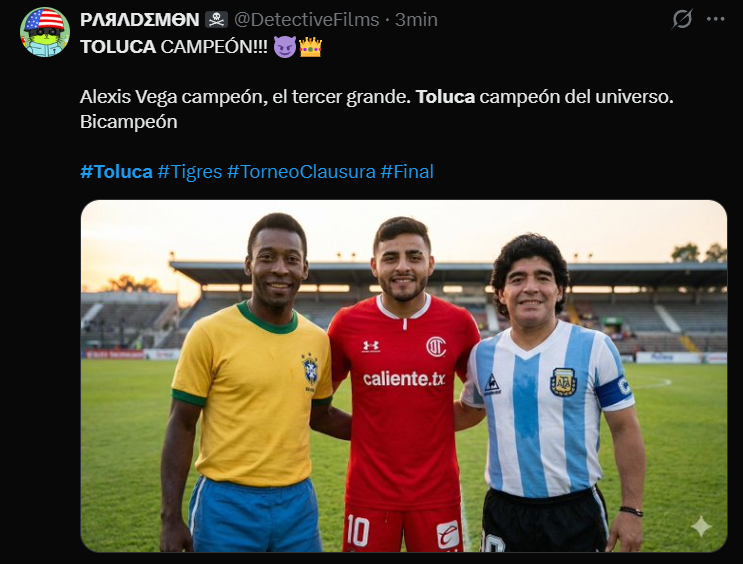Viewport: 743px width, 564px height.
Task: Open the display name profile link
Action: (x=139, y=20)
